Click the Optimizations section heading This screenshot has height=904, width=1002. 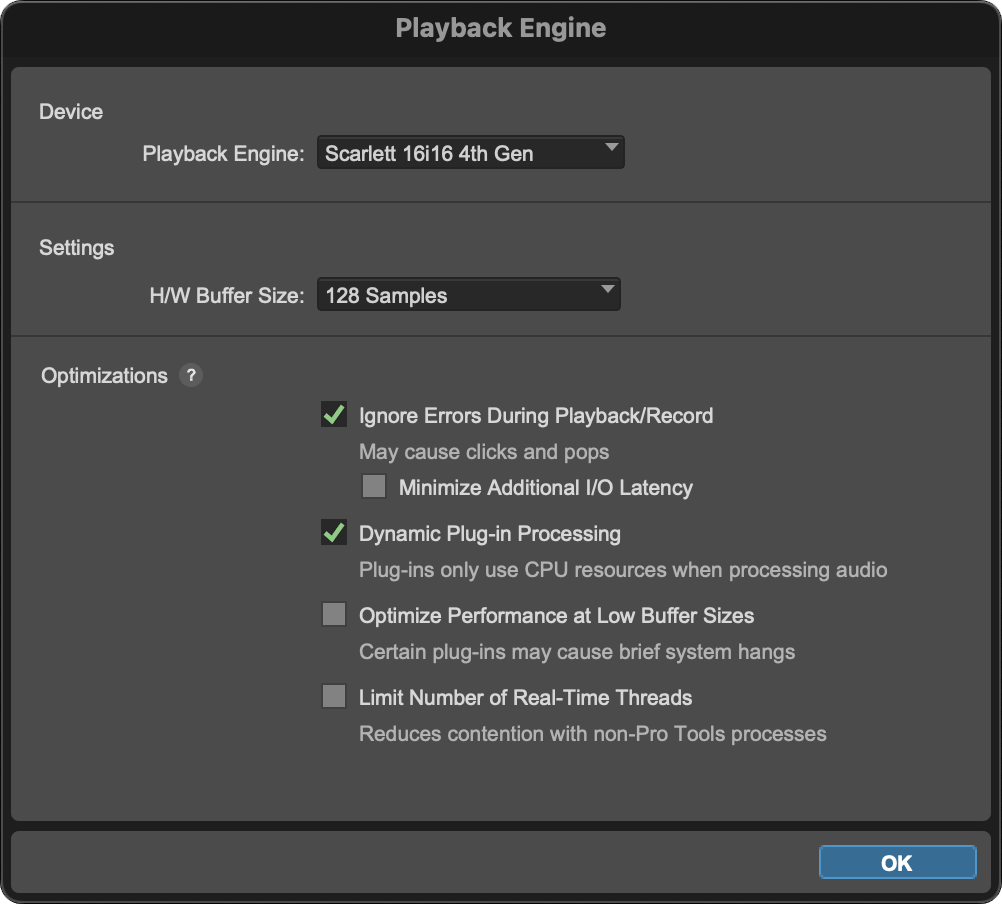pos(104,376)
